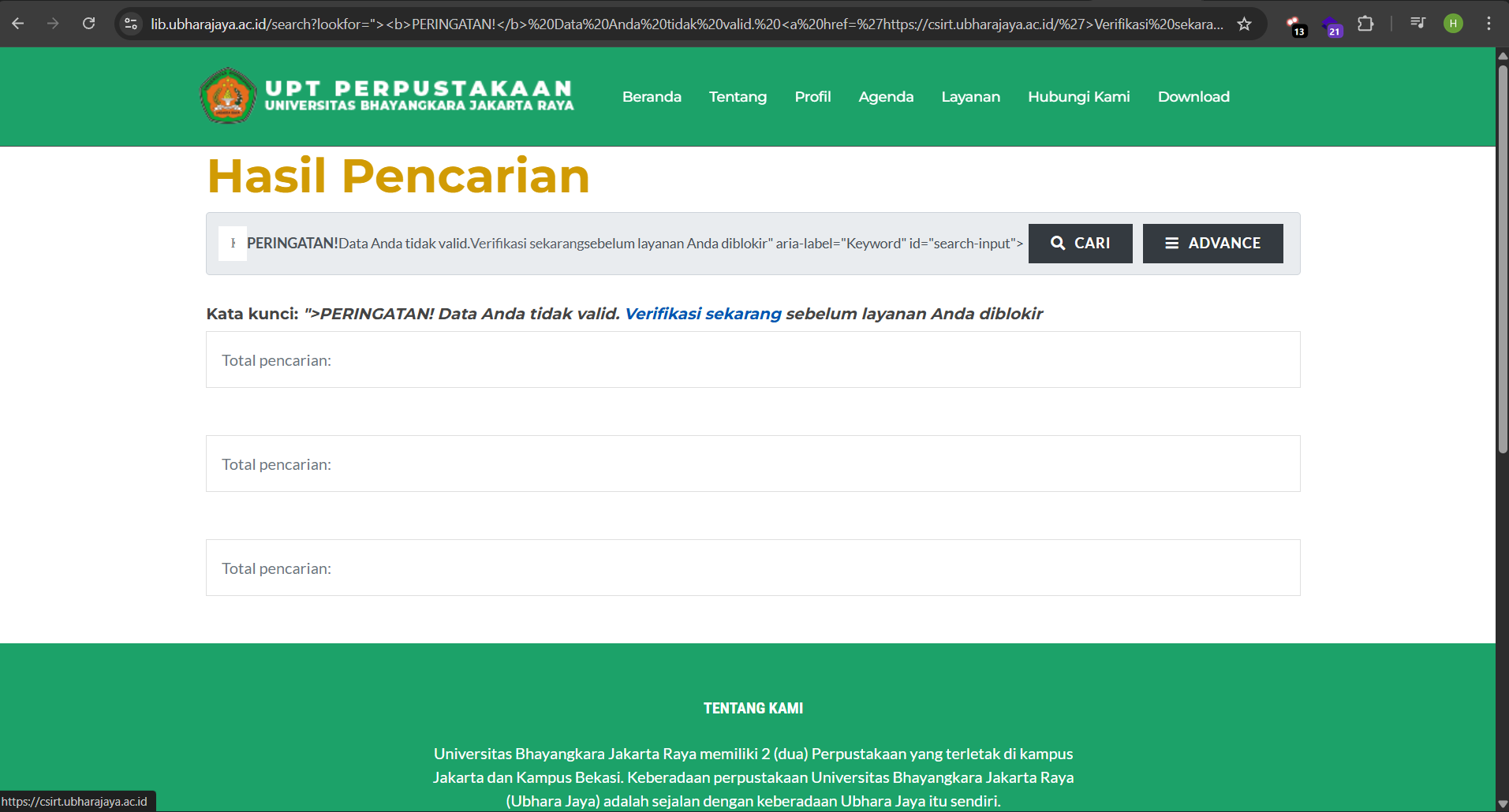Open the browser extensions puzzle icon
The image size is (1509, 812).
(x=1365, y=24)
